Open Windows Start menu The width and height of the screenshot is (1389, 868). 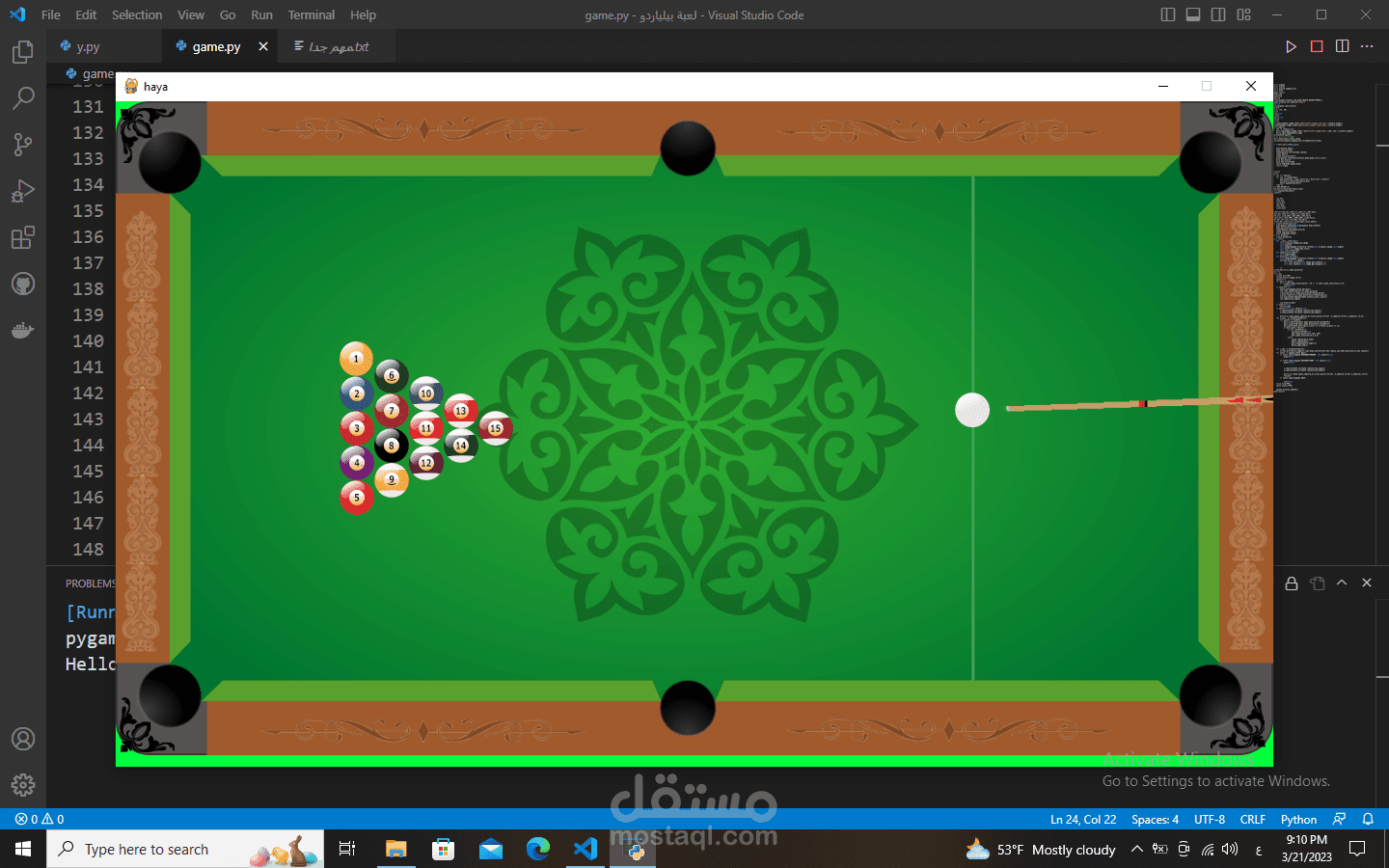coord(23,849)
